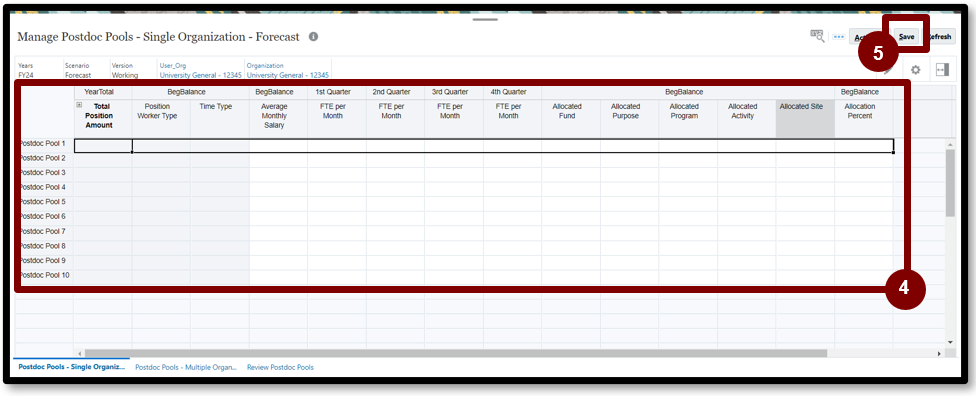Click the Refresh button
976x396 pixels.
(939, 37)
